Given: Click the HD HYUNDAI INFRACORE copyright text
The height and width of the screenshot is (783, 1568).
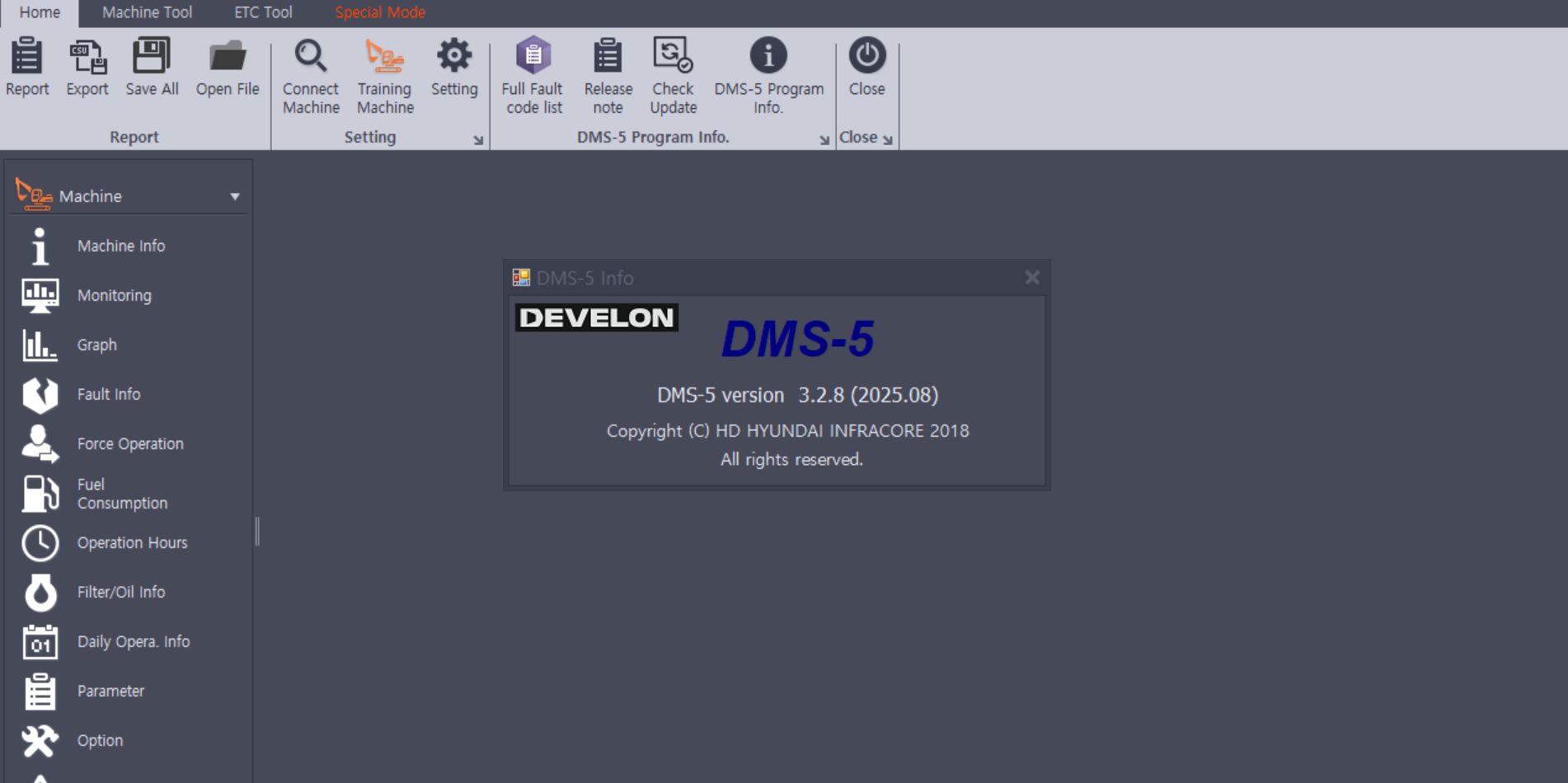Looking at the screenshot, I should (x=787, y=430).
